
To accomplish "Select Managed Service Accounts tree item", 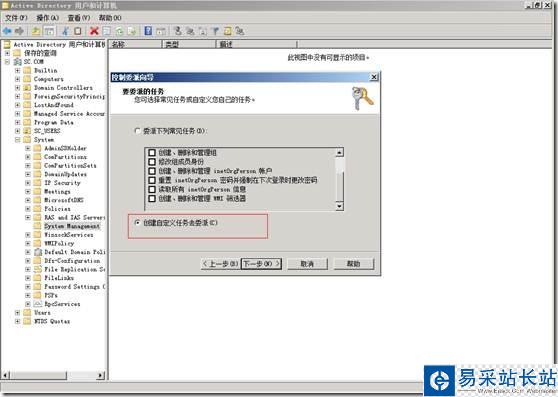I will click(69, 114).
